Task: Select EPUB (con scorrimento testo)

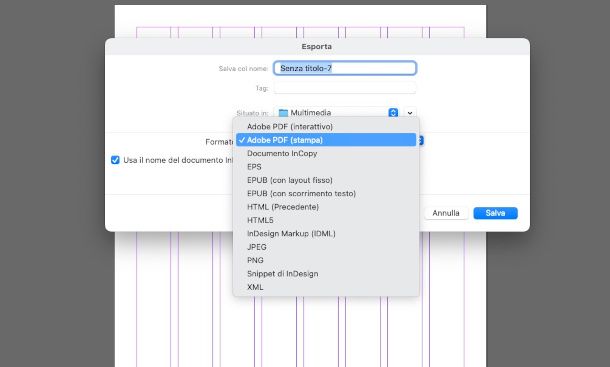Action: click(x=326, y=193)
